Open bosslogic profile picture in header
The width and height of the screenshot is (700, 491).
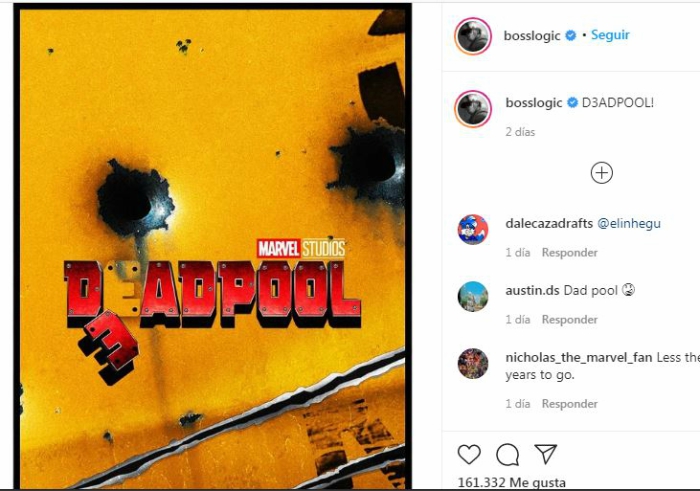[473, 35]
